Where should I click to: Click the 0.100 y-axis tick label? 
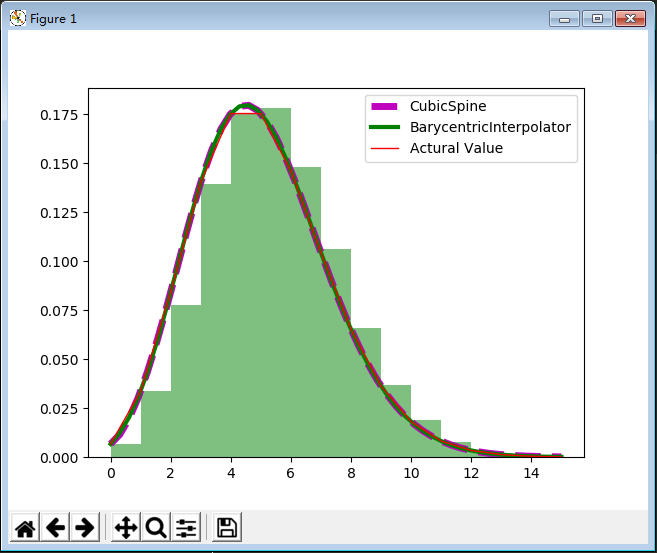coord(59,262)
